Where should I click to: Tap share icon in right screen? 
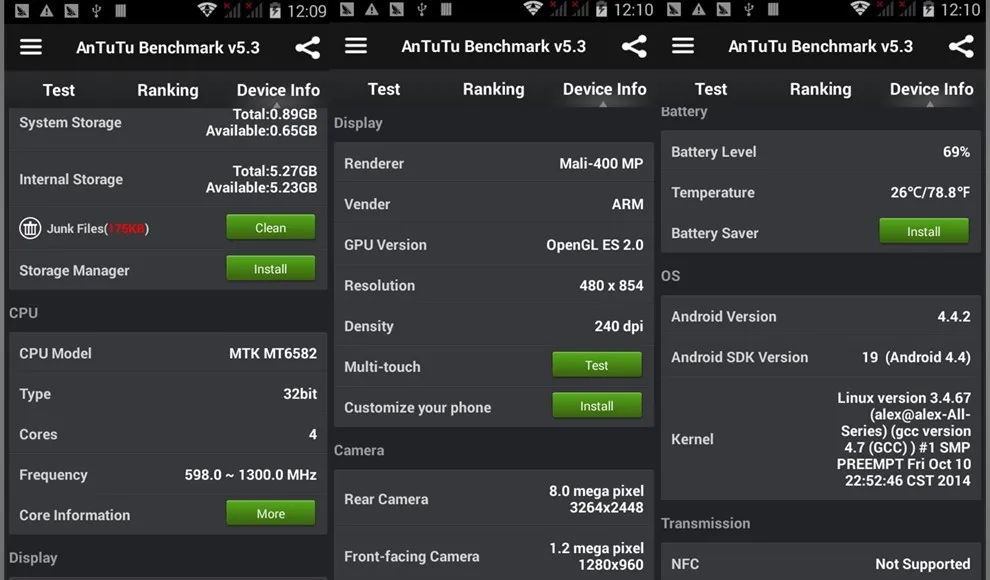click(x=961, y=47)
